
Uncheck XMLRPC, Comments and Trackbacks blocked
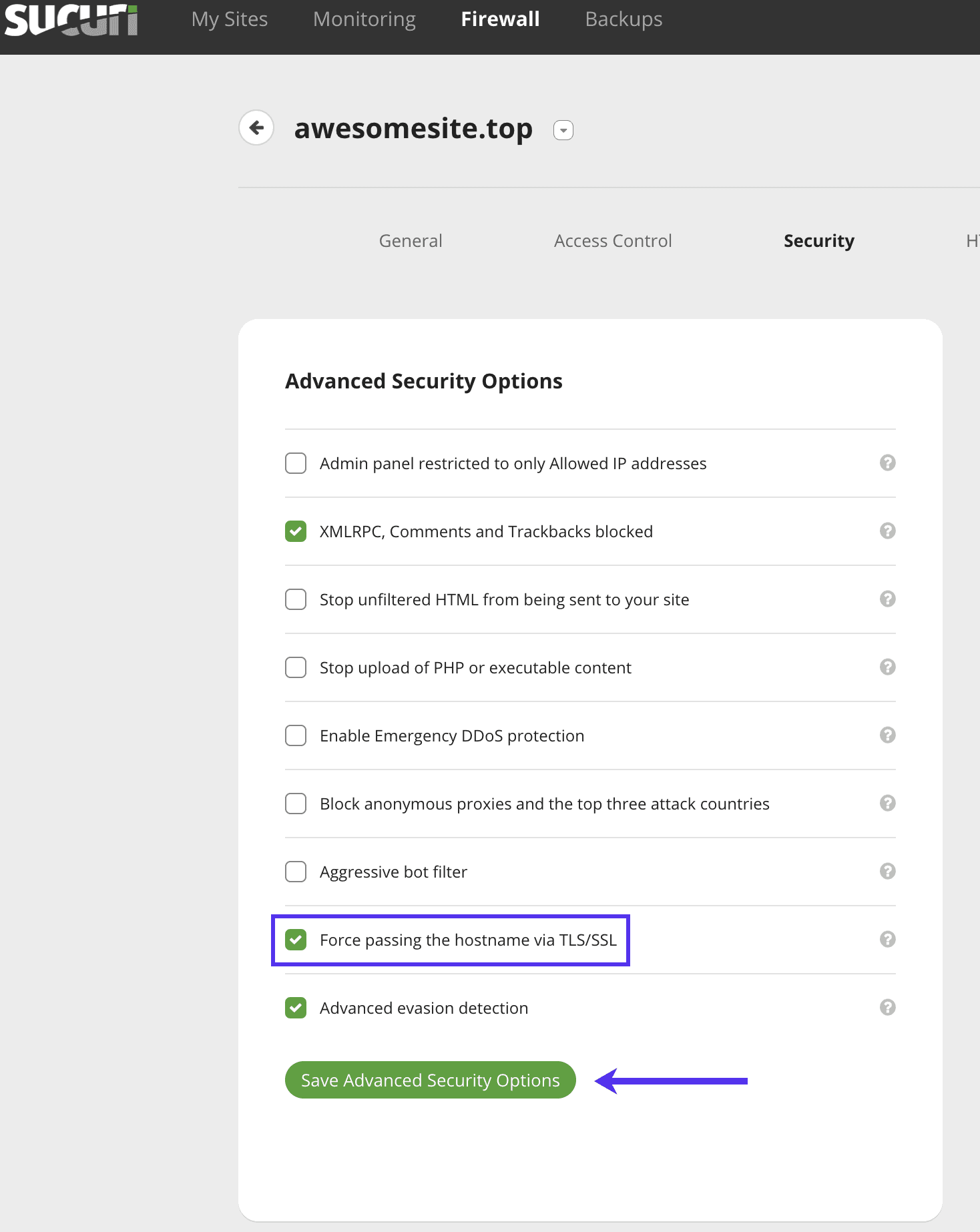[x=296, y=531]
